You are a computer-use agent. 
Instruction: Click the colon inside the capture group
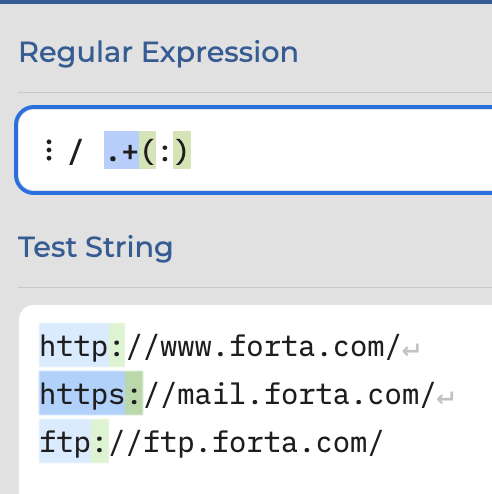coord(165,152)
